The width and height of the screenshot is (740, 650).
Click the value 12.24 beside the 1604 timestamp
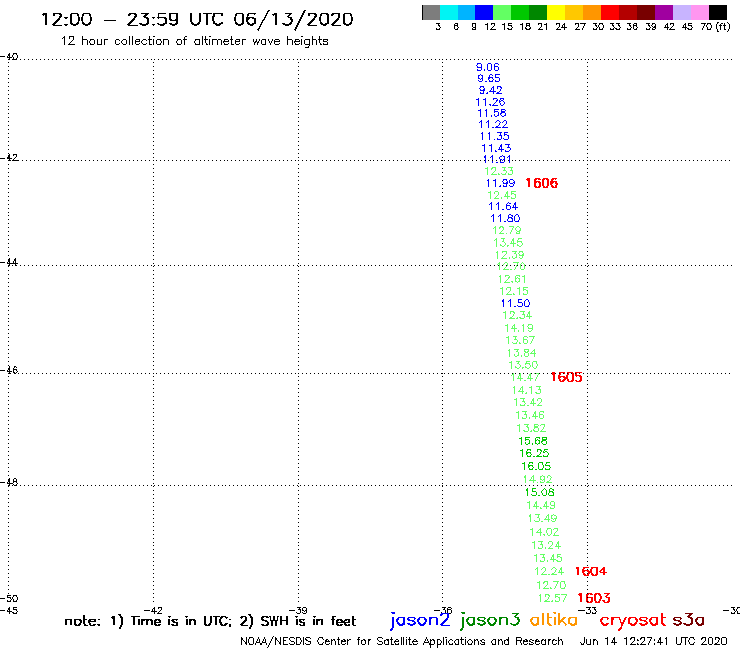[549, 571]
